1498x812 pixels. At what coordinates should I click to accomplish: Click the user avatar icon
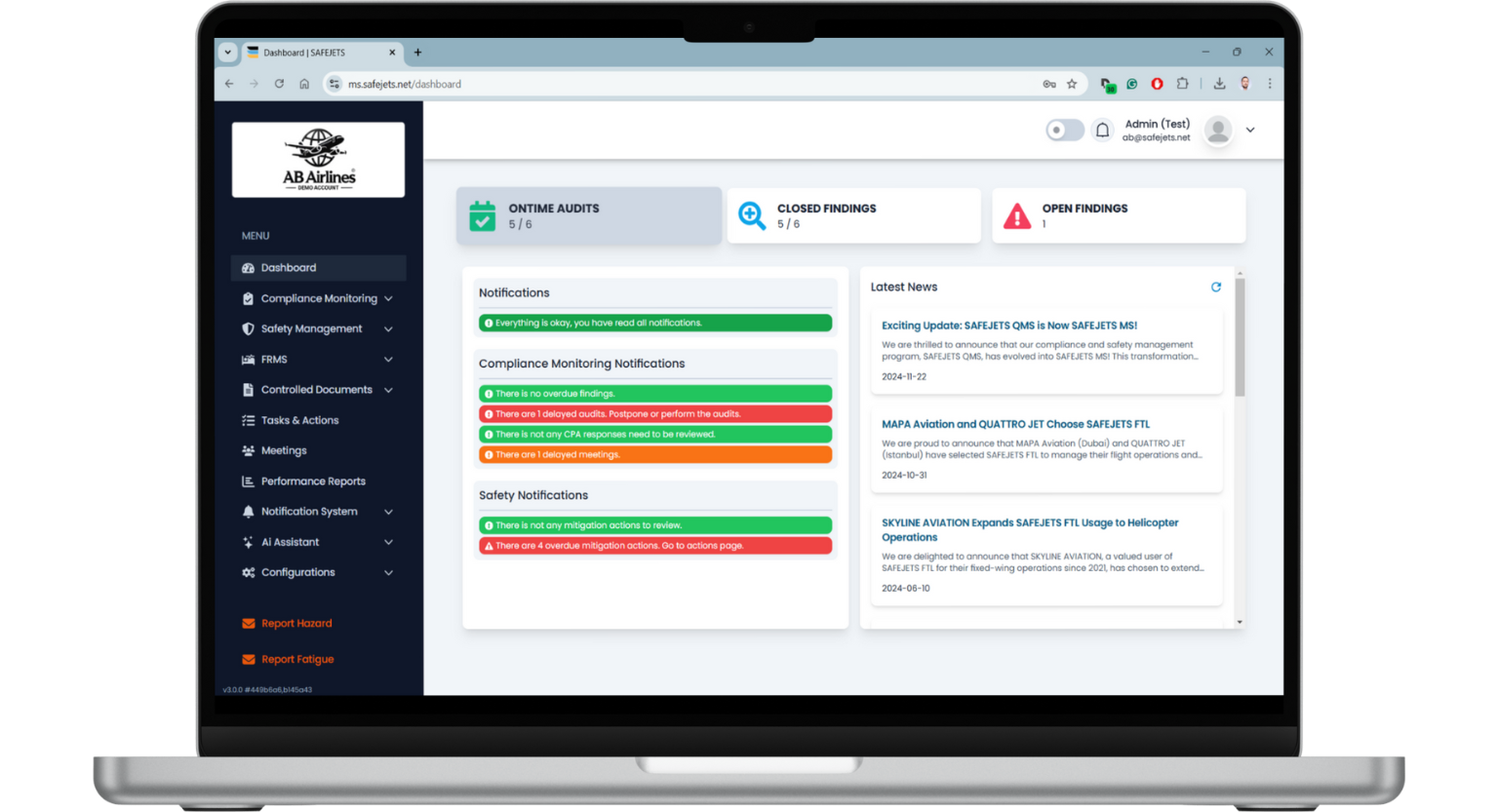pos(1218,130)
